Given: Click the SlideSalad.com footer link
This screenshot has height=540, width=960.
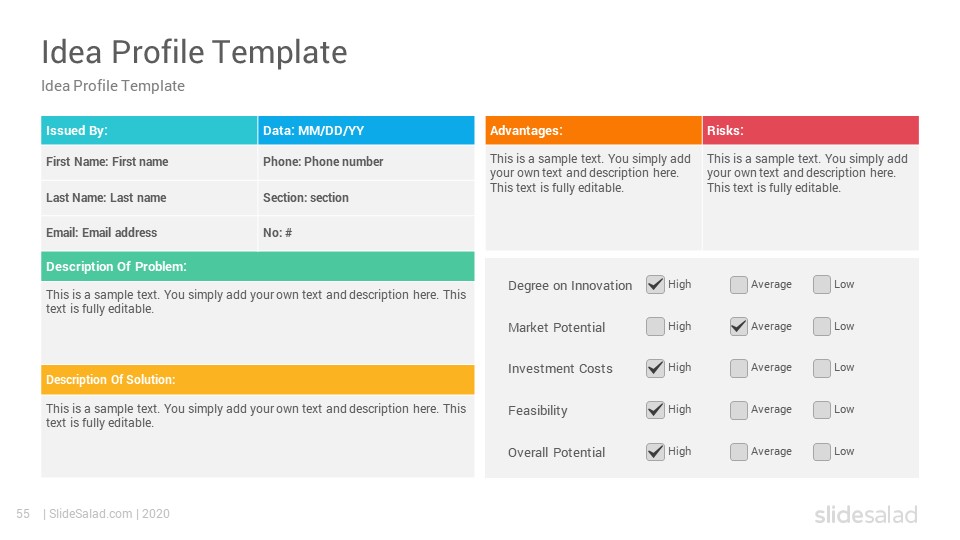Looking at the screenshot, I should (91, 514).
